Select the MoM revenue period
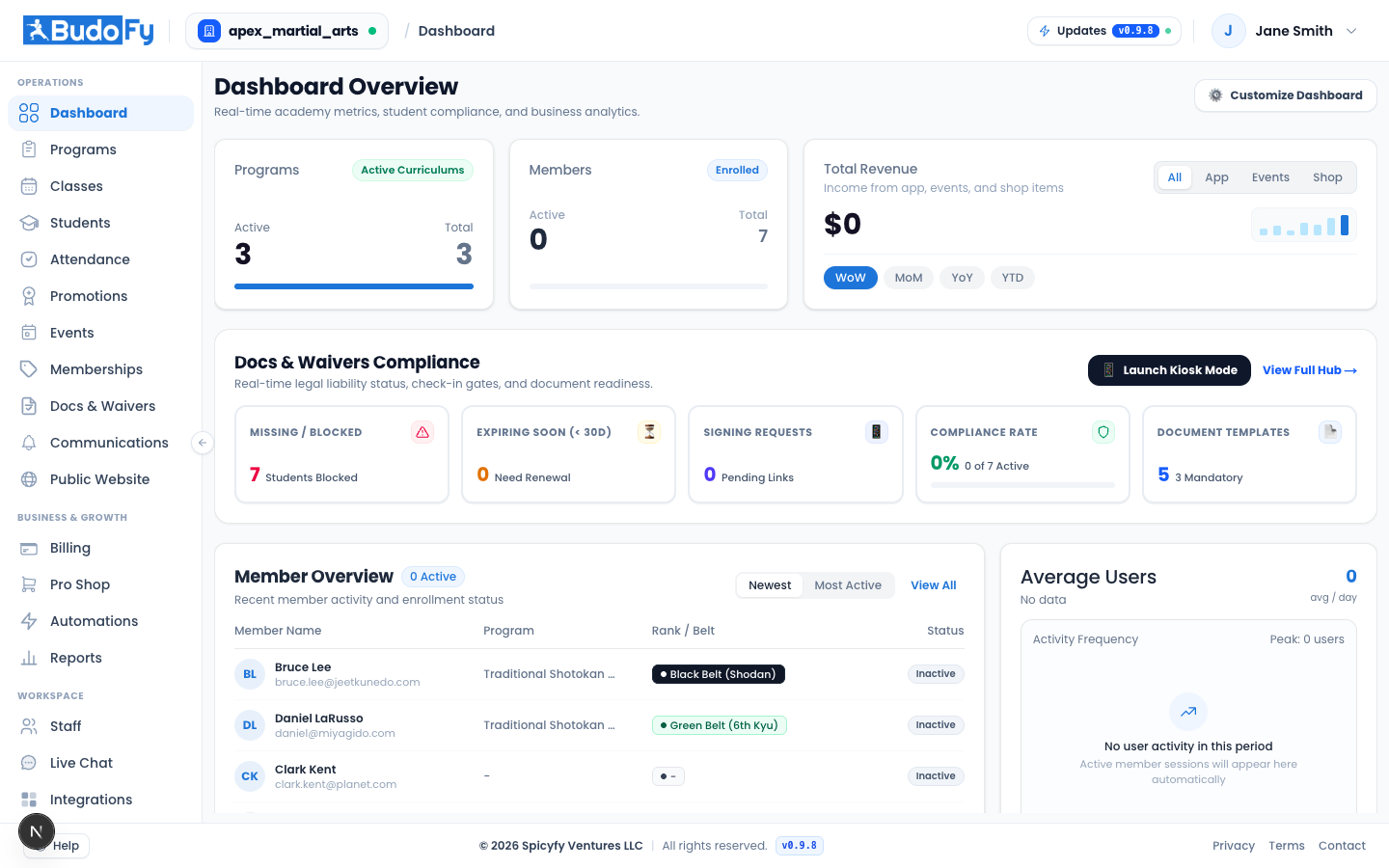 click(x=909, y=278)
